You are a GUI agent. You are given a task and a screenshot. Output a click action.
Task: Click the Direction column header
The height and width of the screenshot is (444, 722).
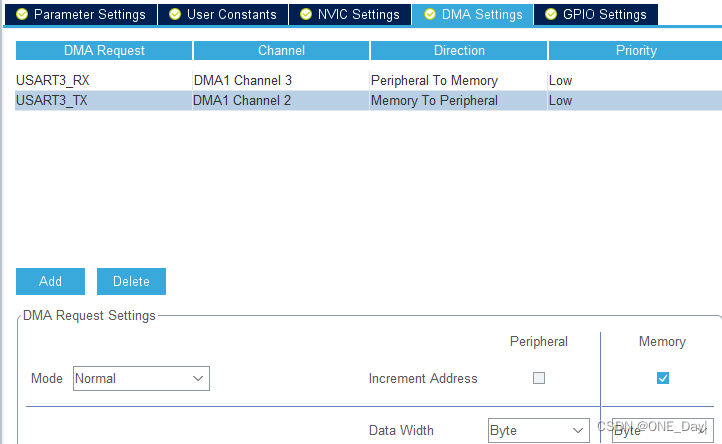459,50
